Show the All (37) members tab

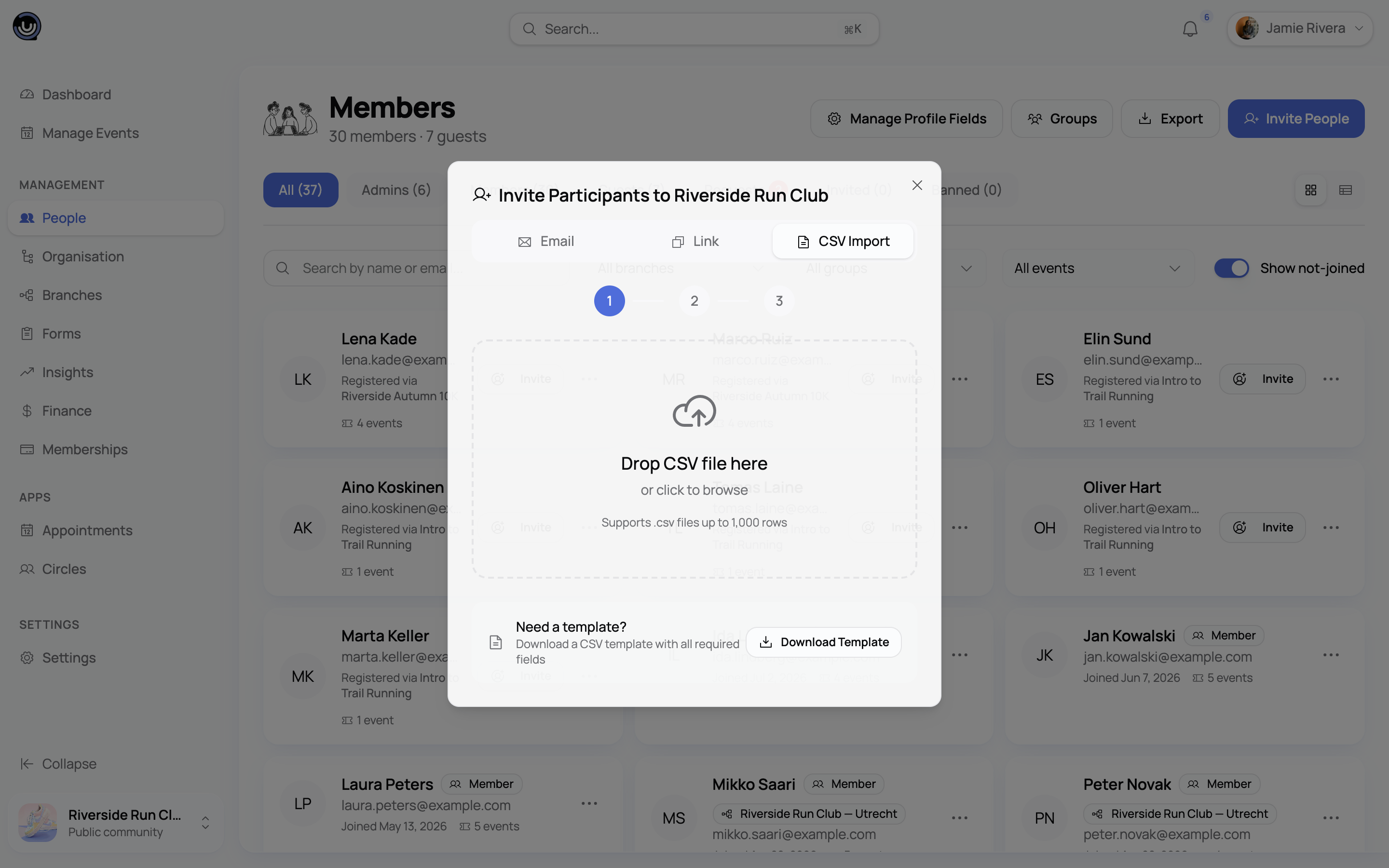point(301,190)
